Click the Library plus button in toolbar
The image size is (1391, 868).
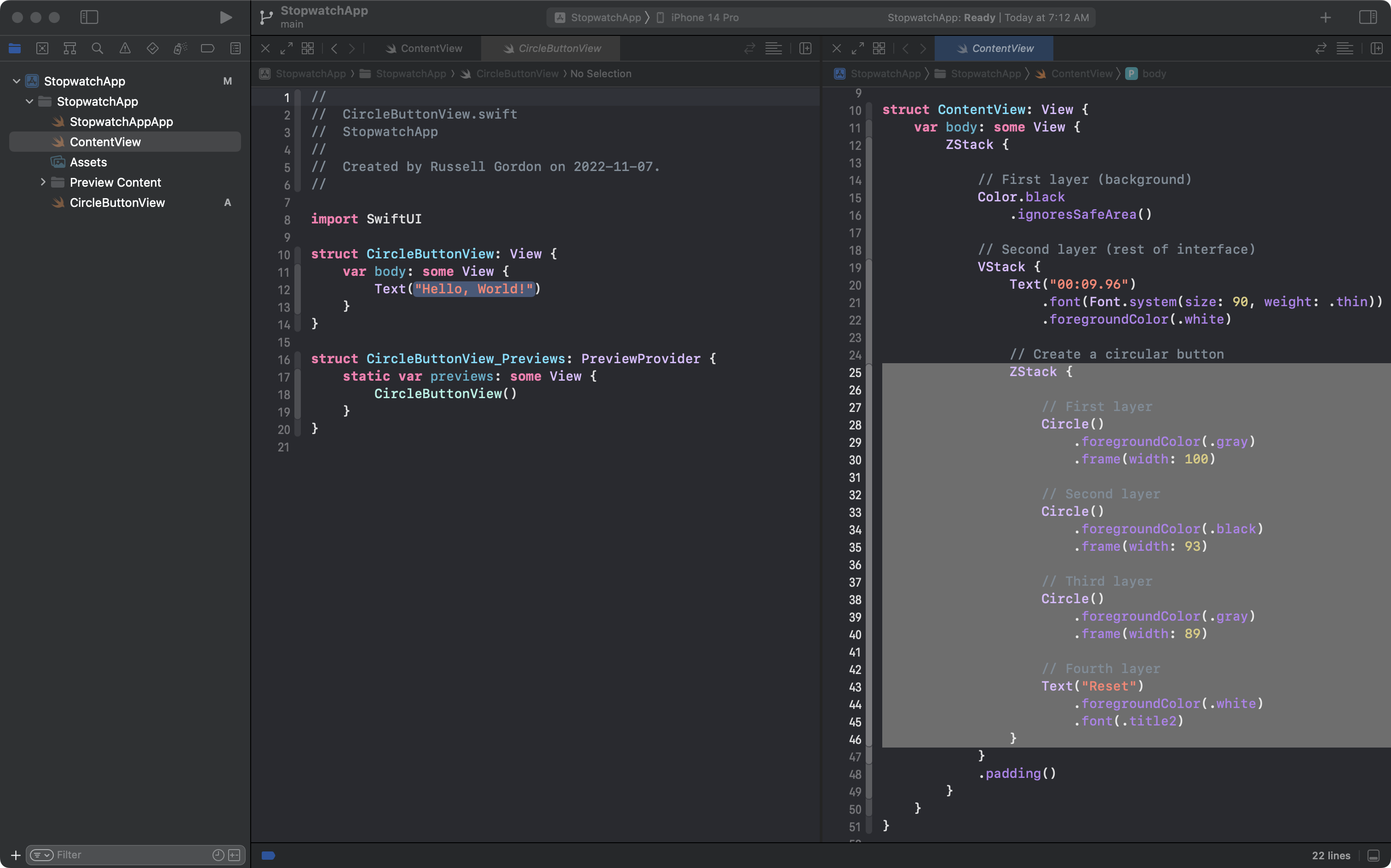[x=1325, y=18]
